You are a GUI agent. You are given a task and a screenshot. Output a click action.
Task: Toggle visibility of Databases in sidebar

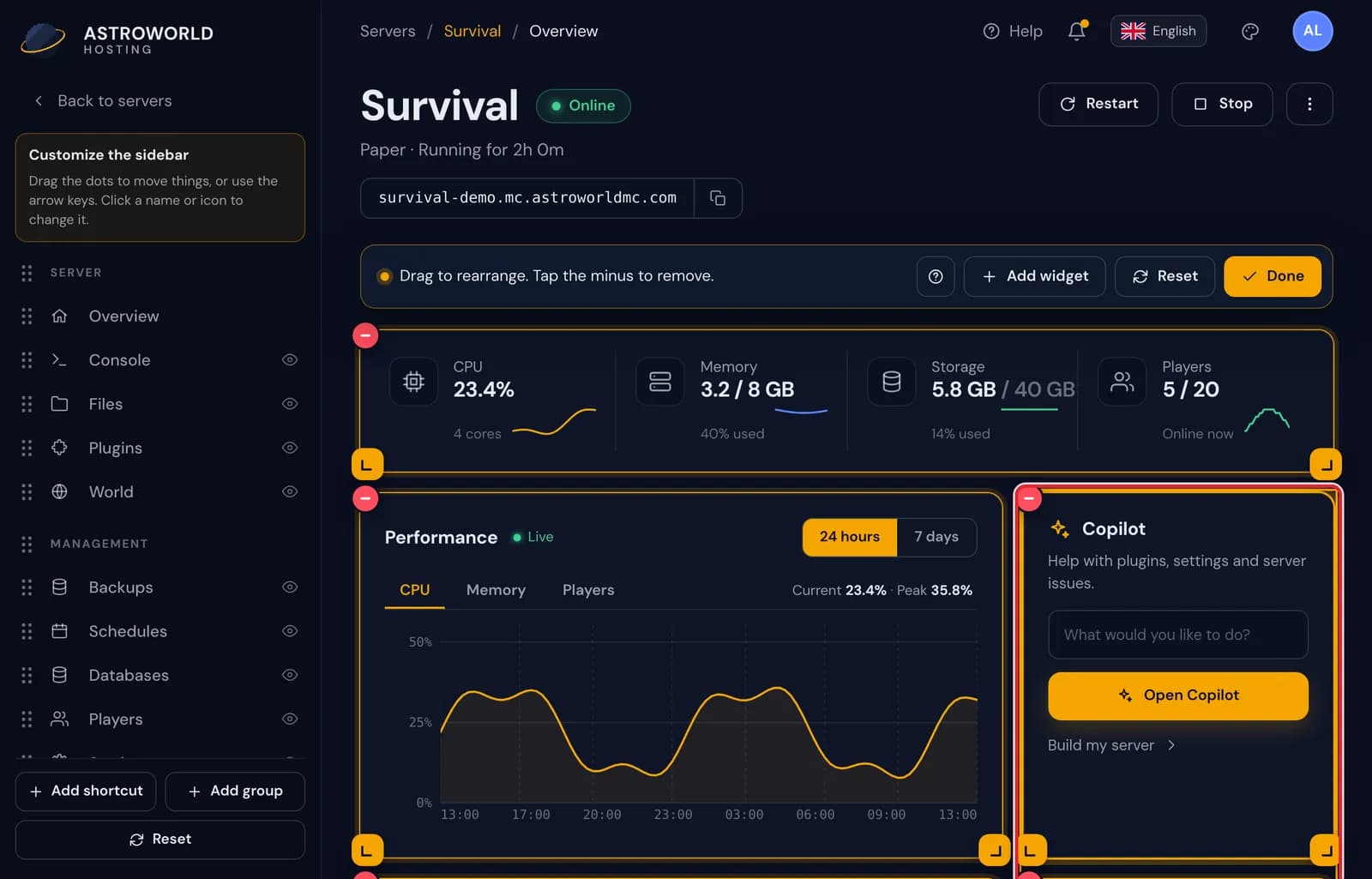[290, 675]
